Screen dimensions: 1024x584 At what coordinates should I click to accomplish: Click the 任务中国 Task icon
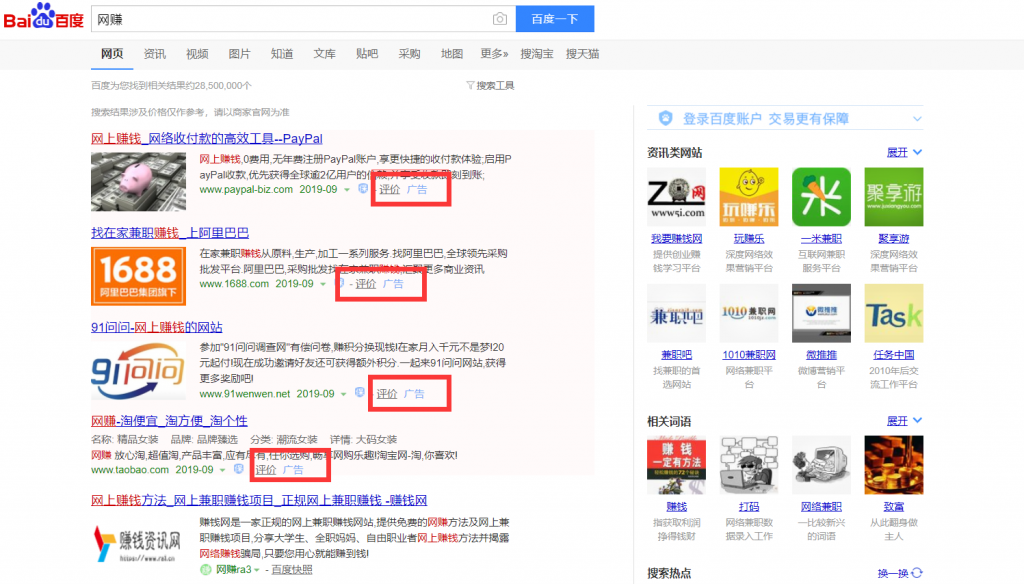(x=894, y=313)
